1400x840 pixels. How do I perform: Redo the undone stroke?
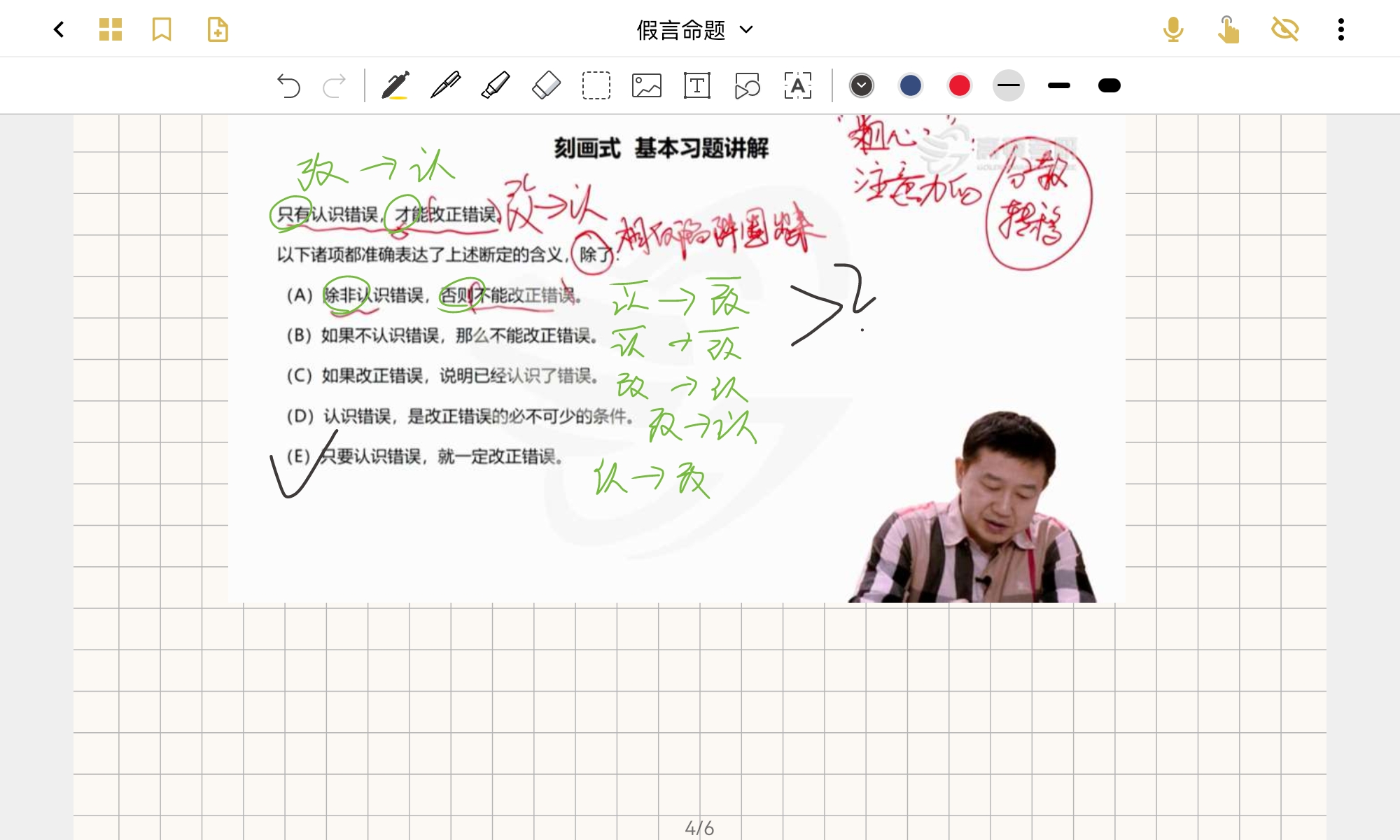click(334, 85)
